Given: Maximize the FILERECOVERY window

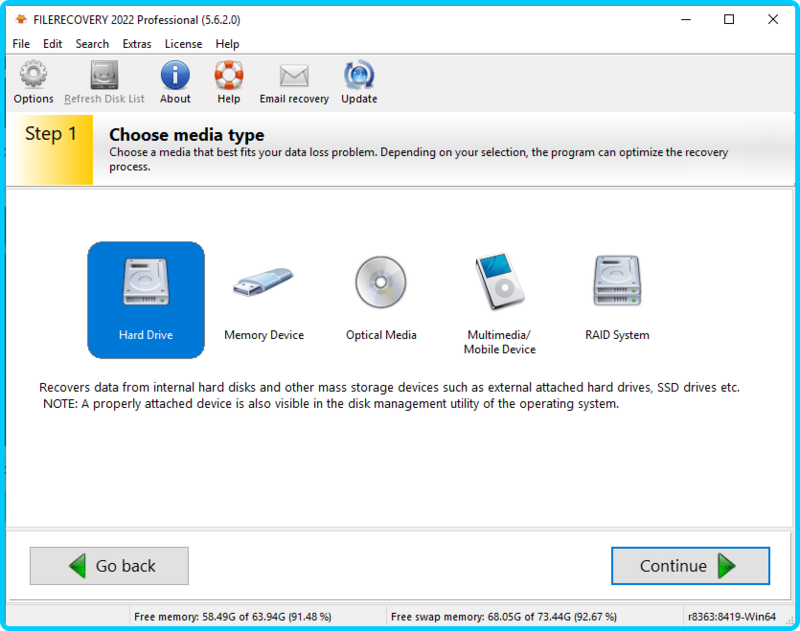Looking at the screenshot, I should (x=729, y=19).
